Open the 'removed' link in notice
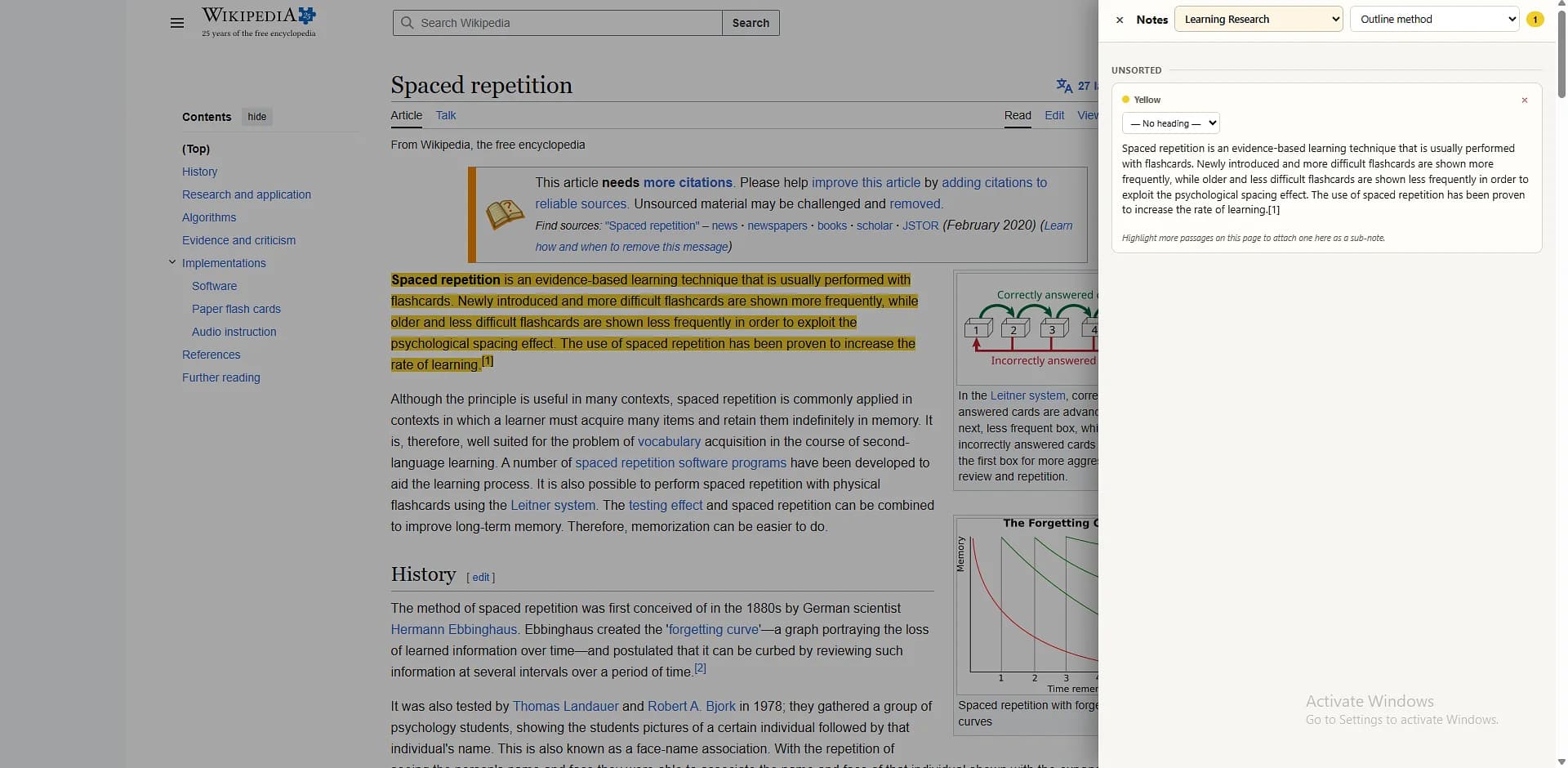This screenshot has width=1568, height=768. [x=915, y=204]
